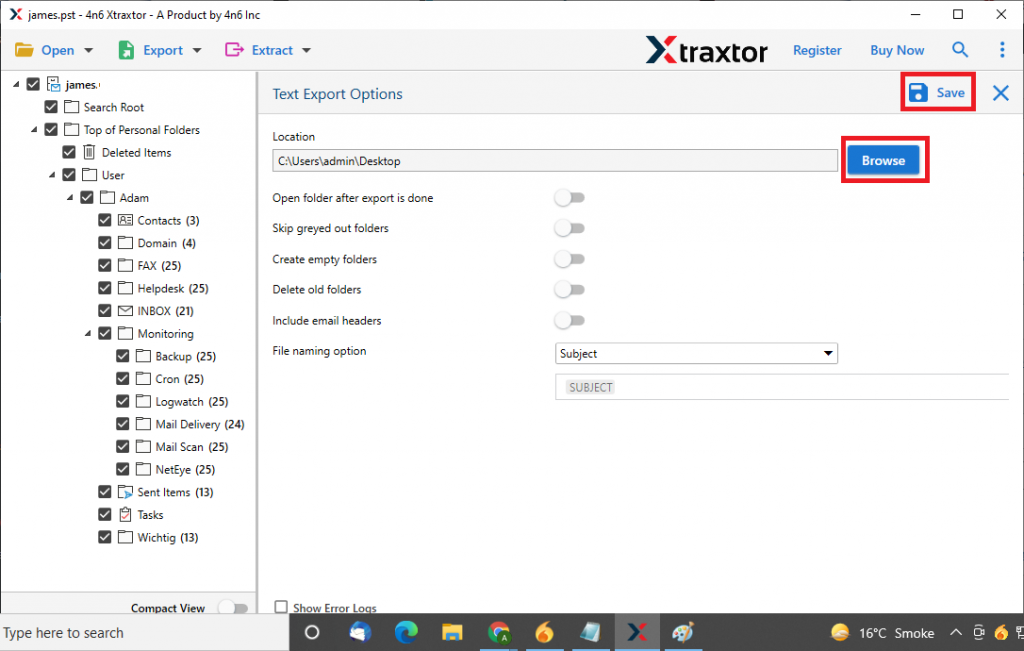Open the three-dot more options menu
The height and width of the screenshot is (651, 1024).
tap(1002, 50)
